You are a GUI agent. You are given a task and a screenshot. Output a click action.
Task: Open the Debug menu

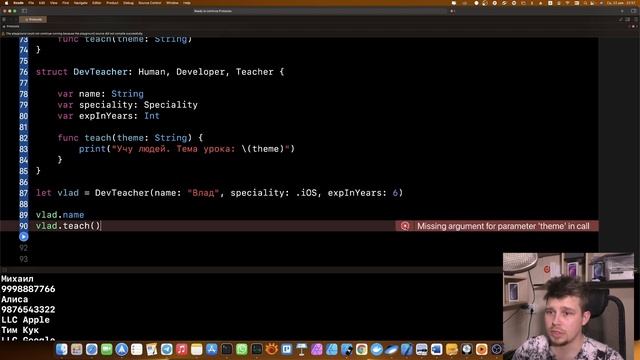128,3
